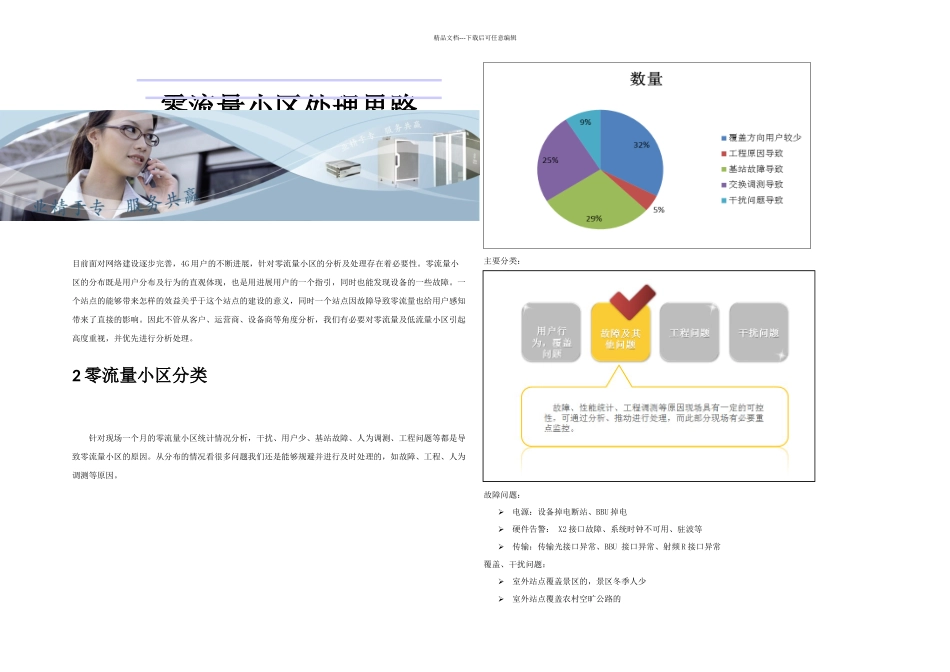
Task: Select the gray 干扰问题 box
Action: coord(759,333)
